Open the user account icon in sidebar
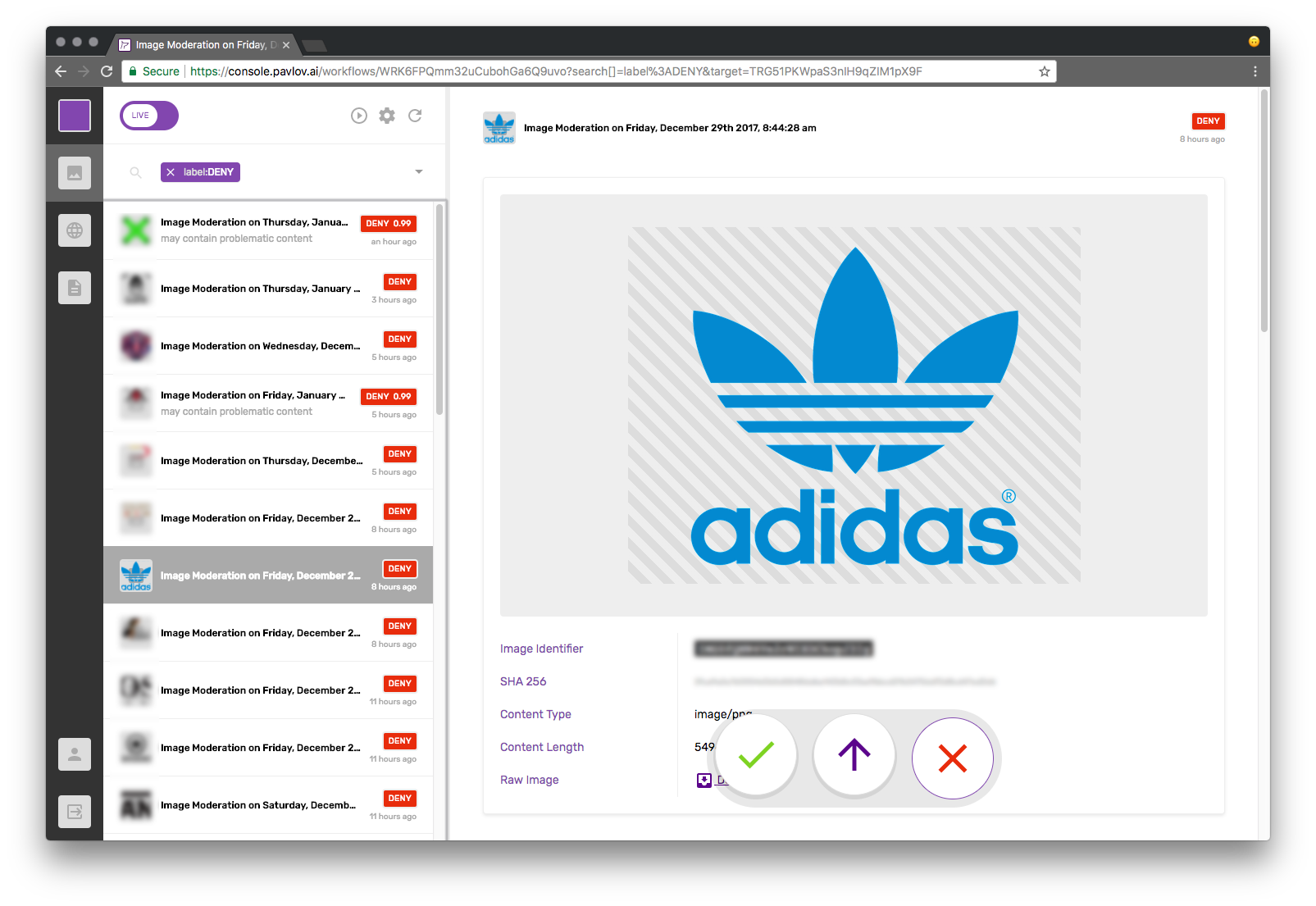The width and height of the screenshot is (1316, 906). [x=75, y=754]
